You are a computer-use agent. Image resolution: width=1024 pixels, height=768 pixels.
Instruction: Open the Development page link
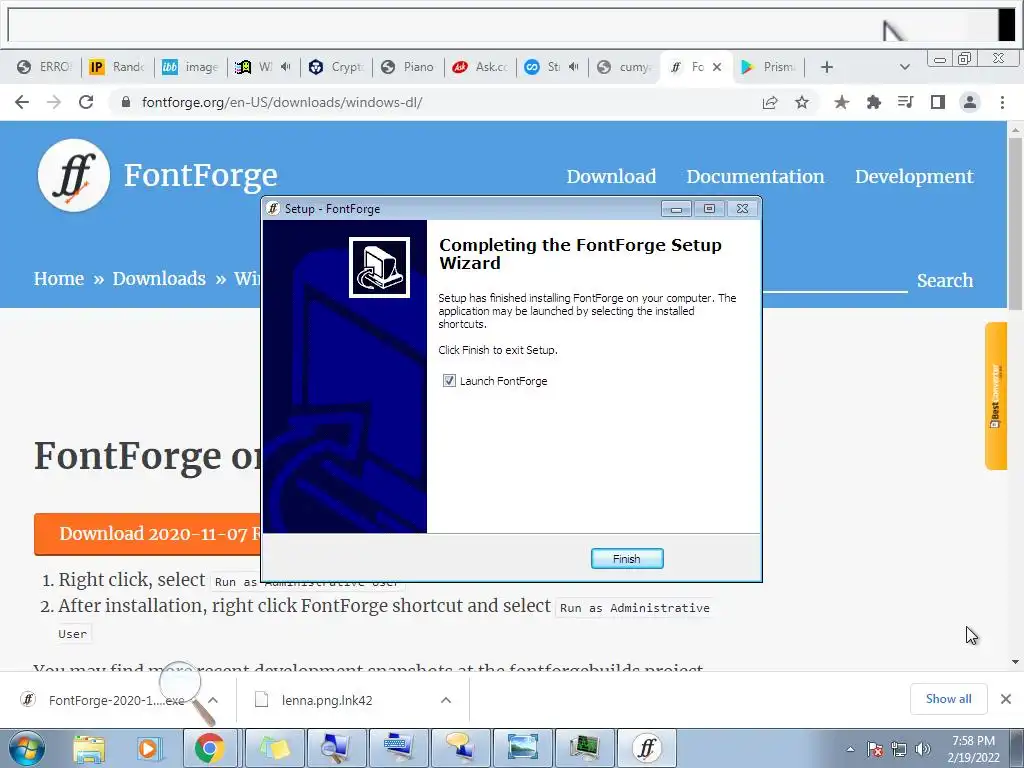(914, 176)
